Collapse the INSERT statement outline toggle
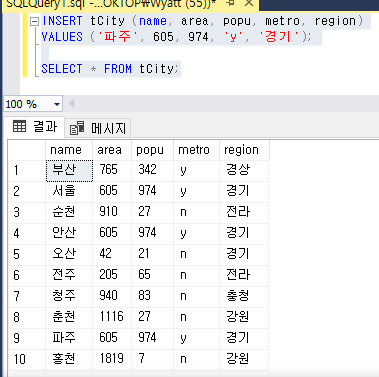Viewport: 379px width, 377px height. [x=34, y=21]
